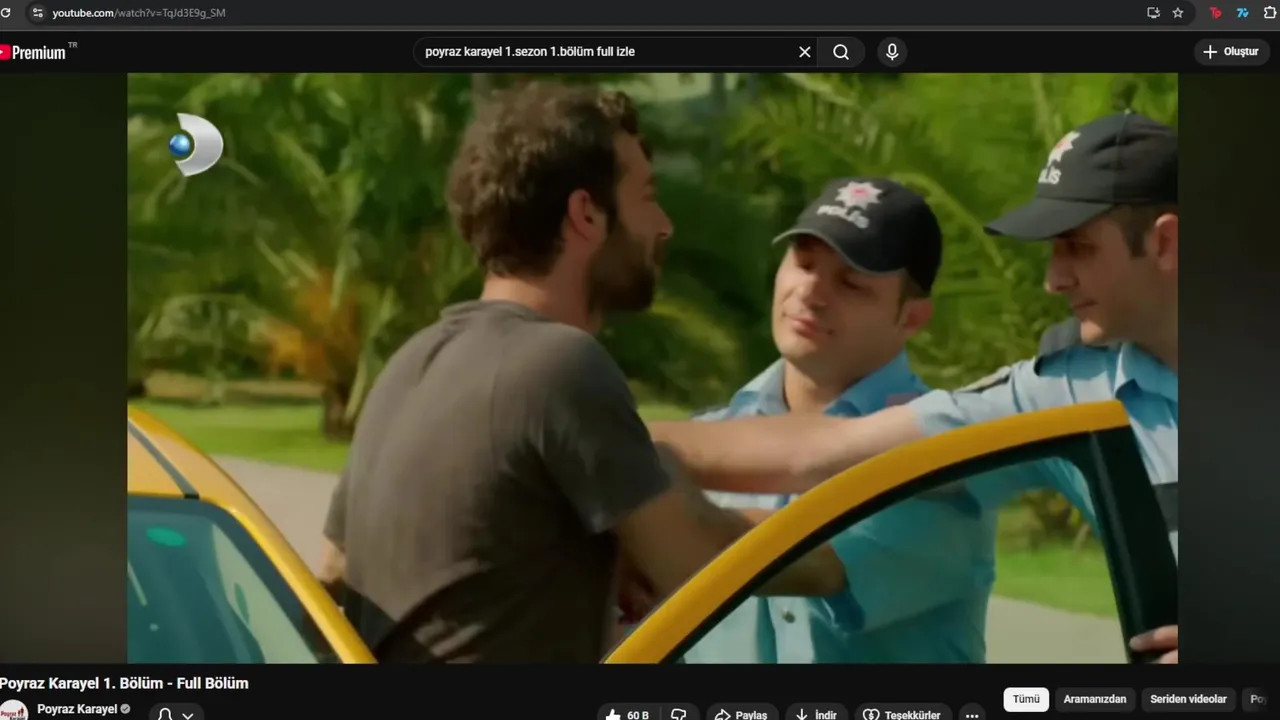Open the notification bell subscription dropdown
Viewport: 1280px width, 720px height.
(175, 714)
